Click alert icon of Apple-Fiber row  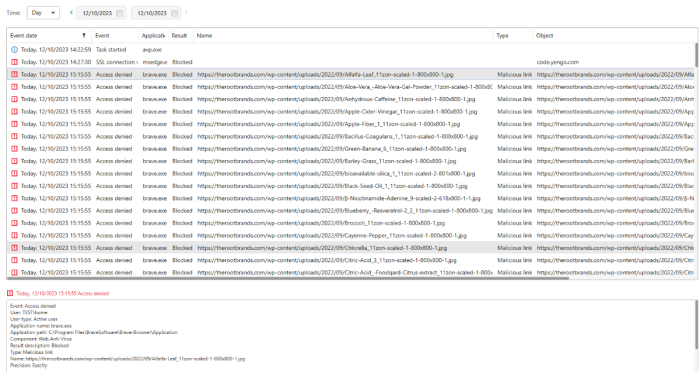tap(14, 124)
